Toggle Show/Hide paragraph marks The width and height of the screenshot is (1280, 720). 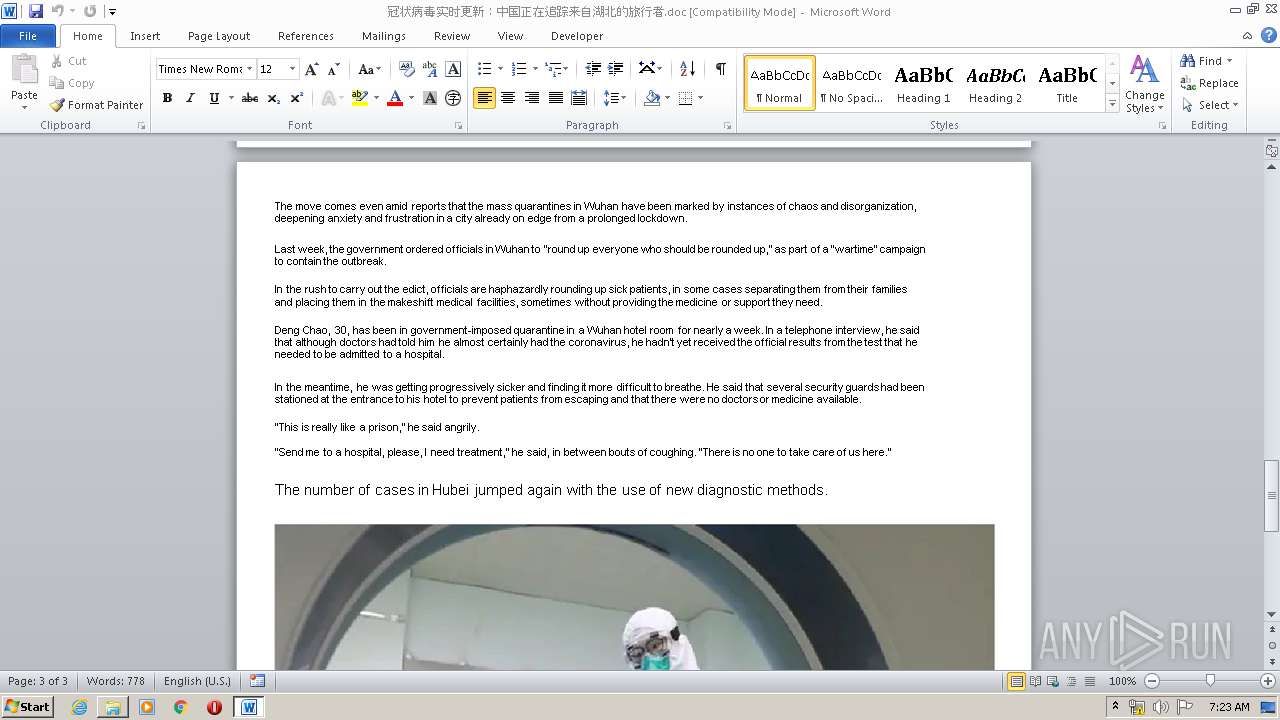[720, 69]
